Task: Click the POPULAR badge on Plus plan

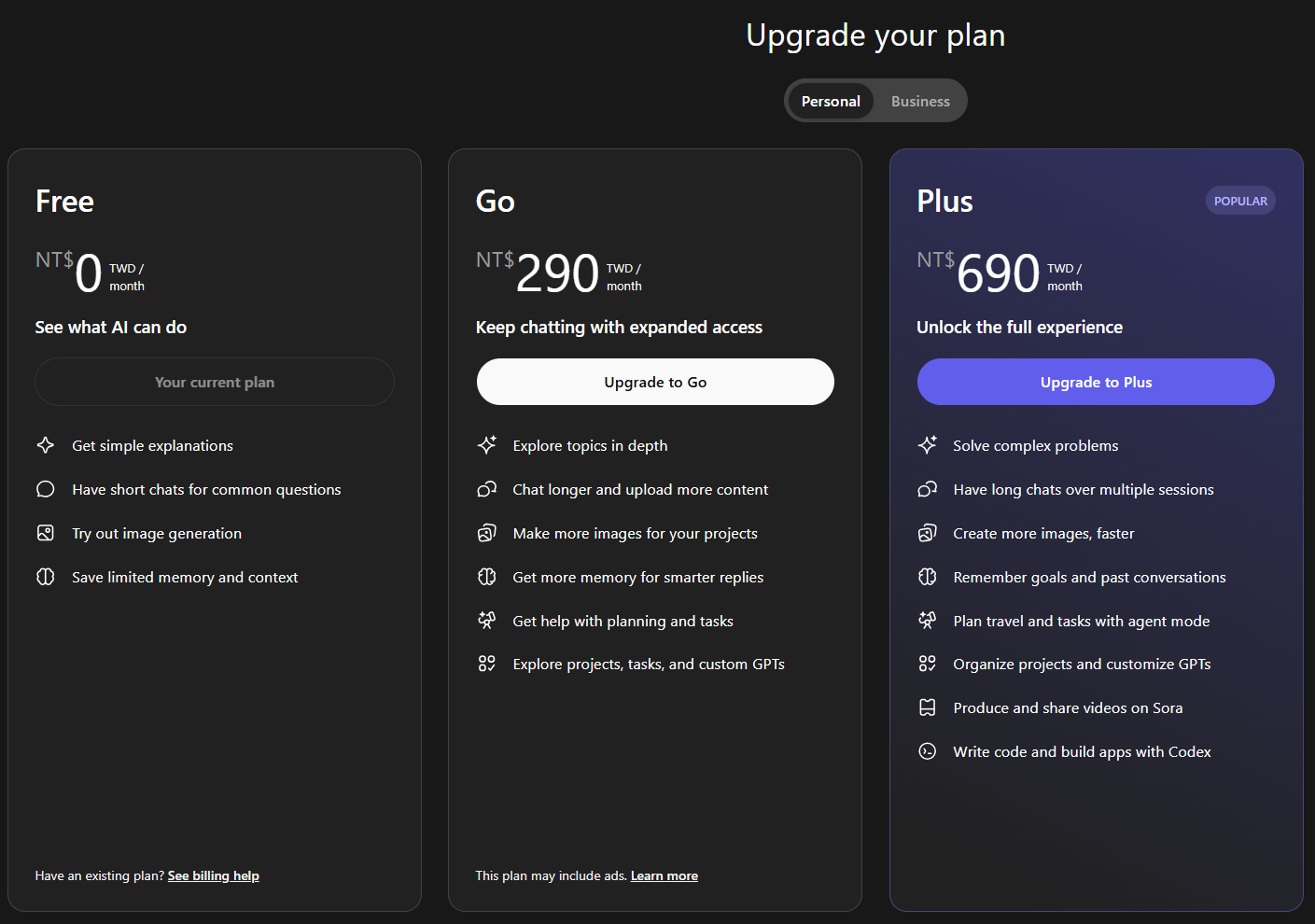Action: [x=1240, y=201]
